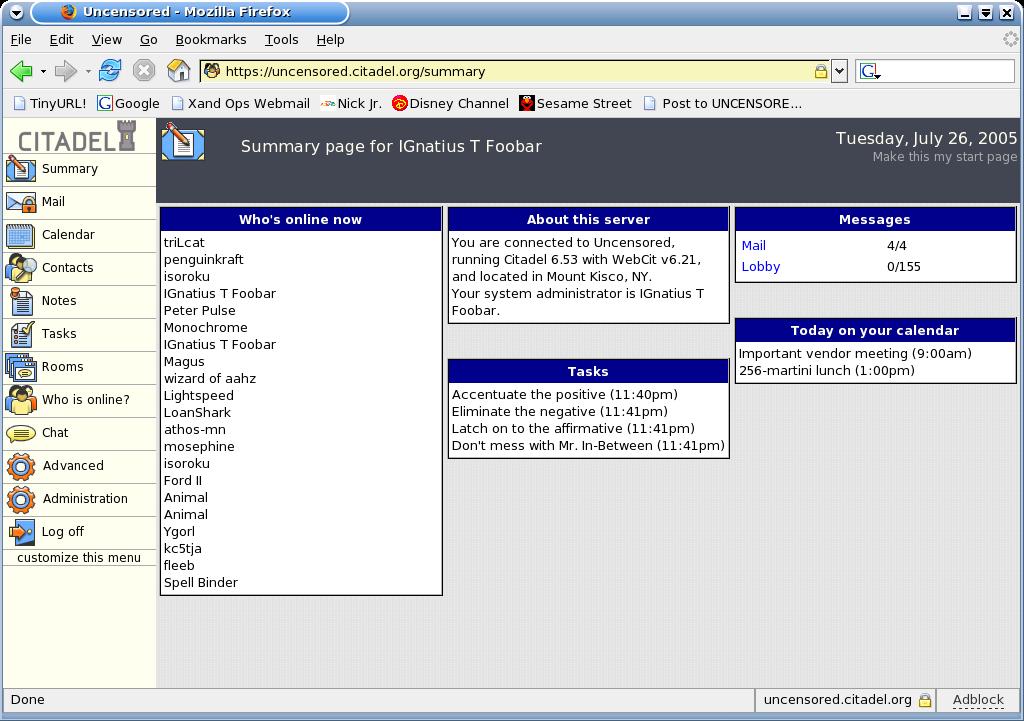Click the Administration gear icon
This screenshot has height=721, width=1024.
click(x=21, y=499)
